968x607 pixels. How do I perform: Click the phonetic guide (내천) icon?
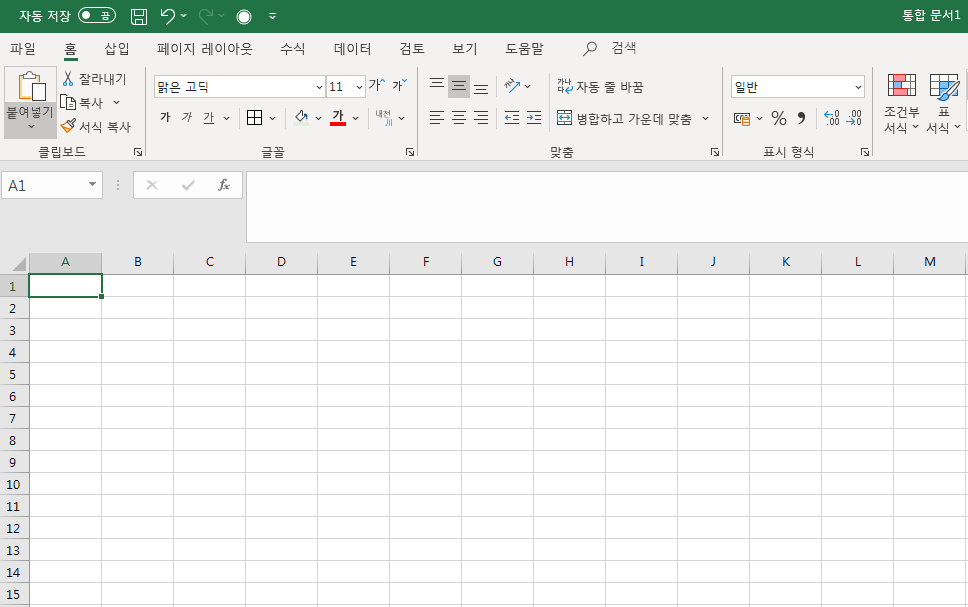point(383,117)
